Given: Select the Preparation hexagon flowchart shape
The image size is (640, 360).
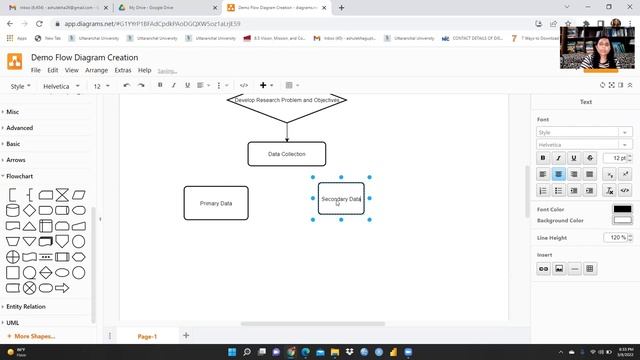Looking at the screenshot, I should click(78, 257).
